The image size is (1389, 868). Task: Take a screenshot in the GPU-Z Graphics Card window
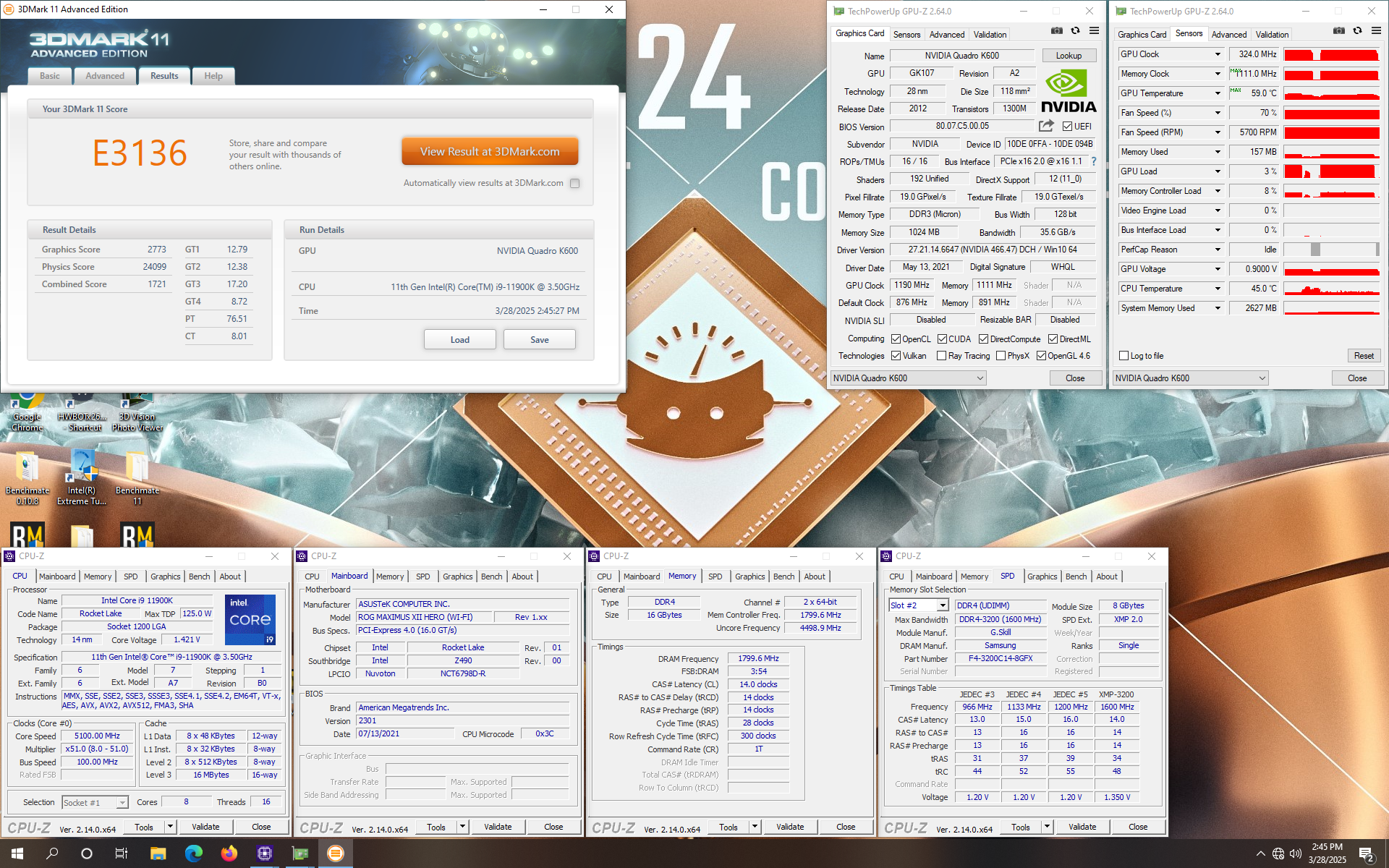1057,30
